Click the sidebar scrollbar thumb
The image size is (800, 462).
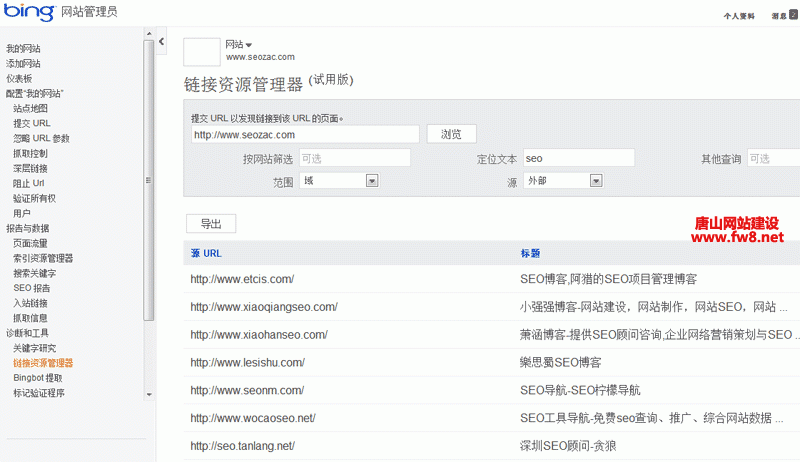click(x=149, y=180)
